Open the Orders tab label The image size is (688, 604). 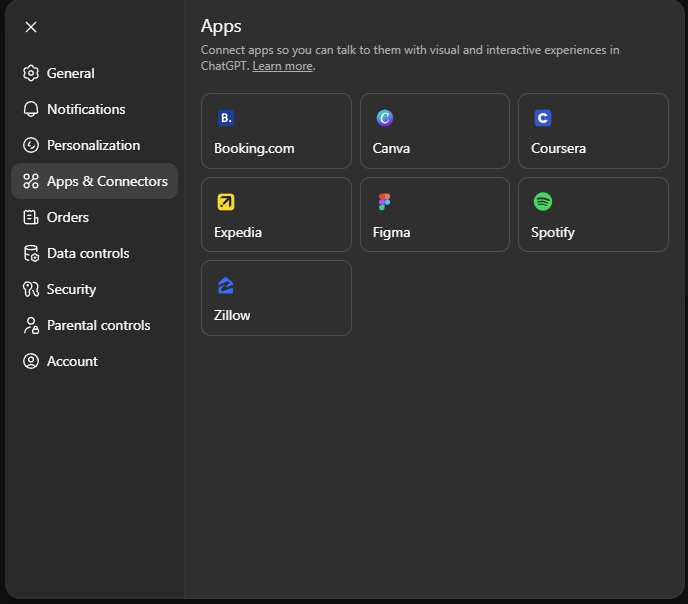point(68,217)
